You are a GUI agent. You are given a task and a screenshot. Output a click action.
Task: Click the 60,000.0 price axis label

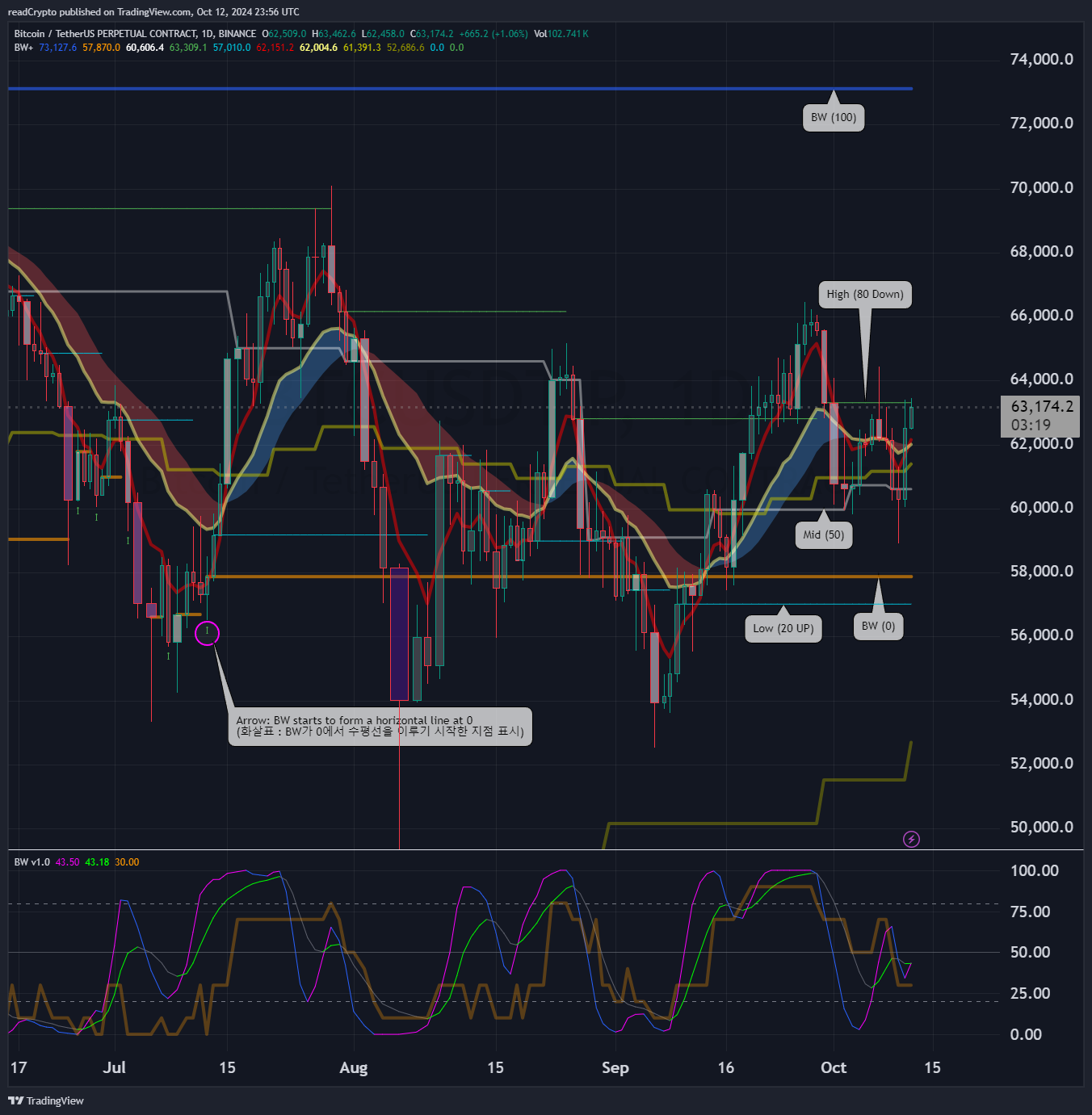pos(1042,507)
